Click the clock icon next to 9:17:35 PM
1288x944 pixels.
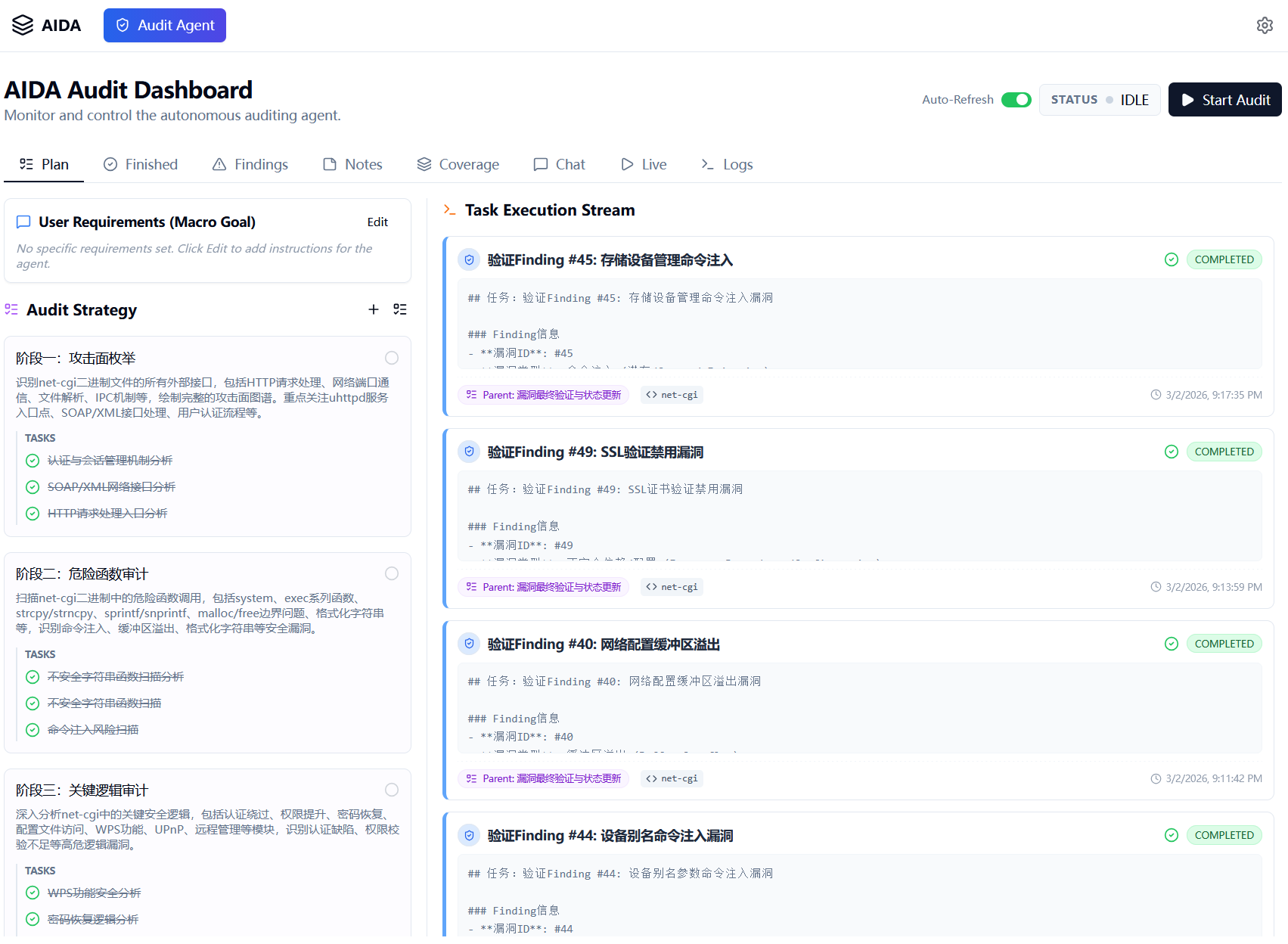(x=1156, y=395)
